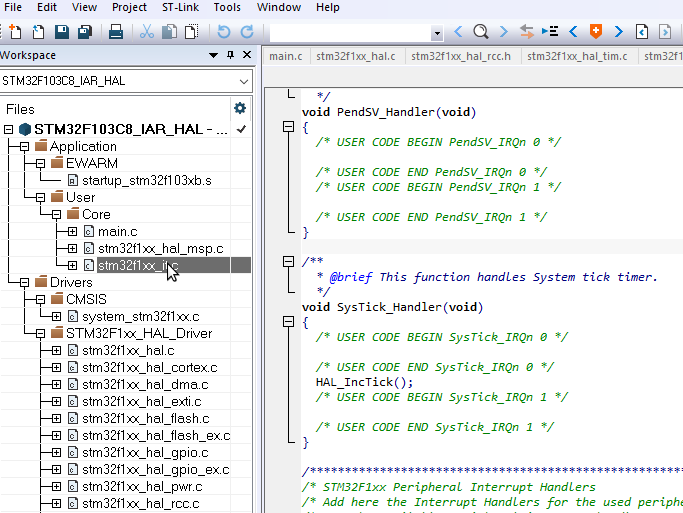Collapse the SysTick doc comment fold
The height and width of the screenshot is (513, 683).
[288, 262]
